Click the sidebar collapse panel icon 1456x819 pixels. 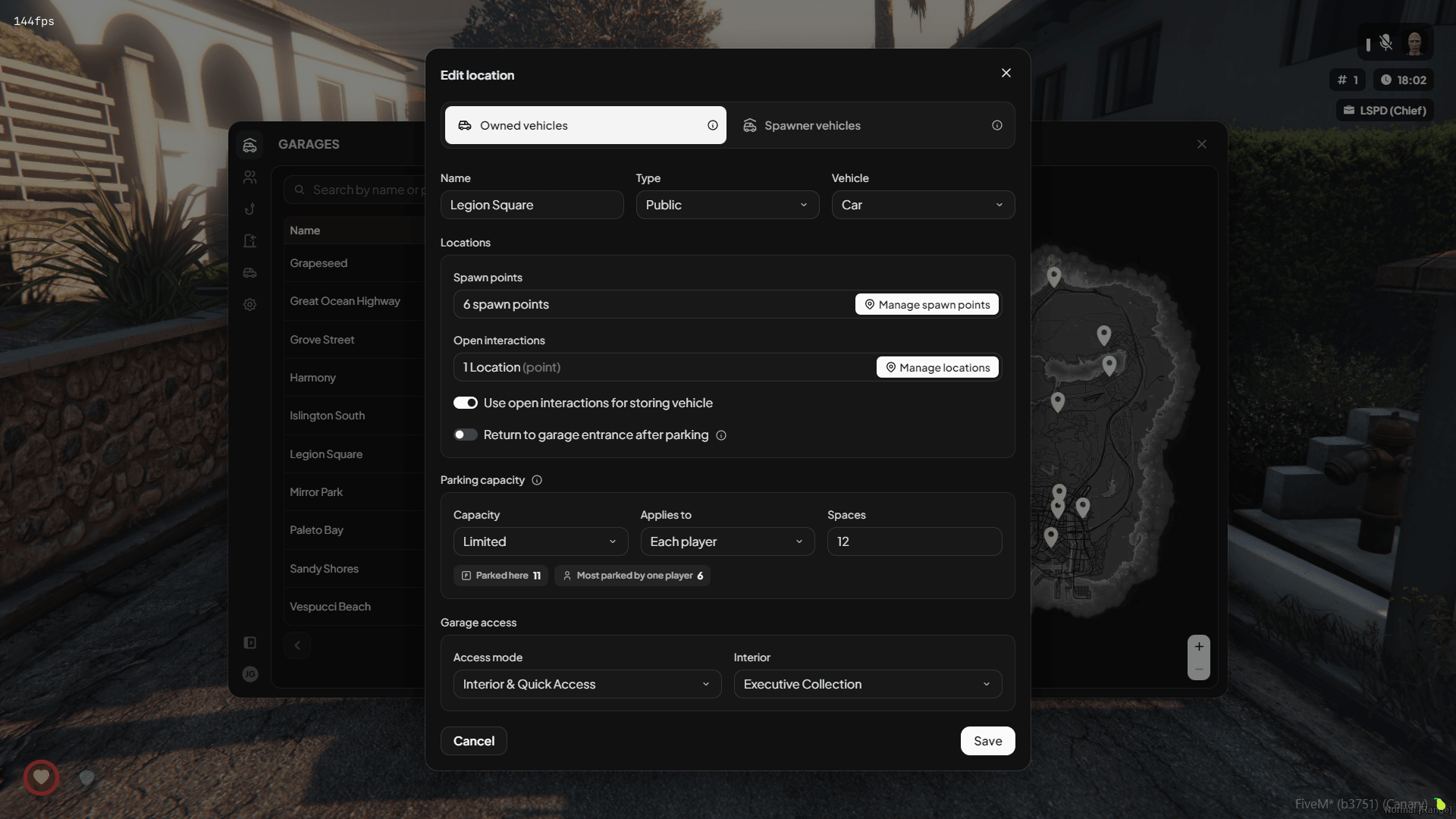click(249, 642)
